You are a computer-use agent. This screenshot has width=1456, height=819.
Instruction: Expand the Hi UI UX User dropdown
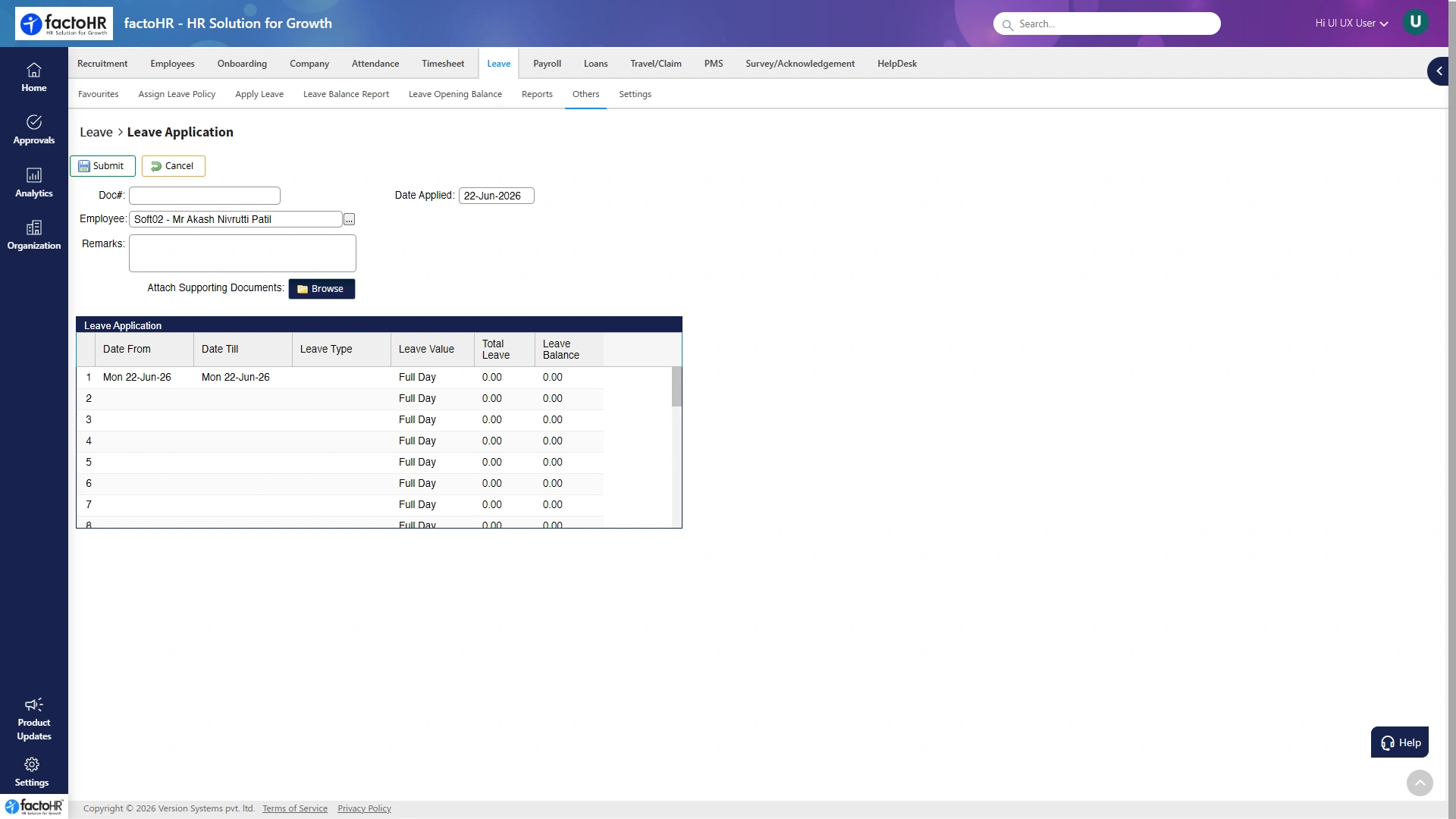pos(1351,24)
